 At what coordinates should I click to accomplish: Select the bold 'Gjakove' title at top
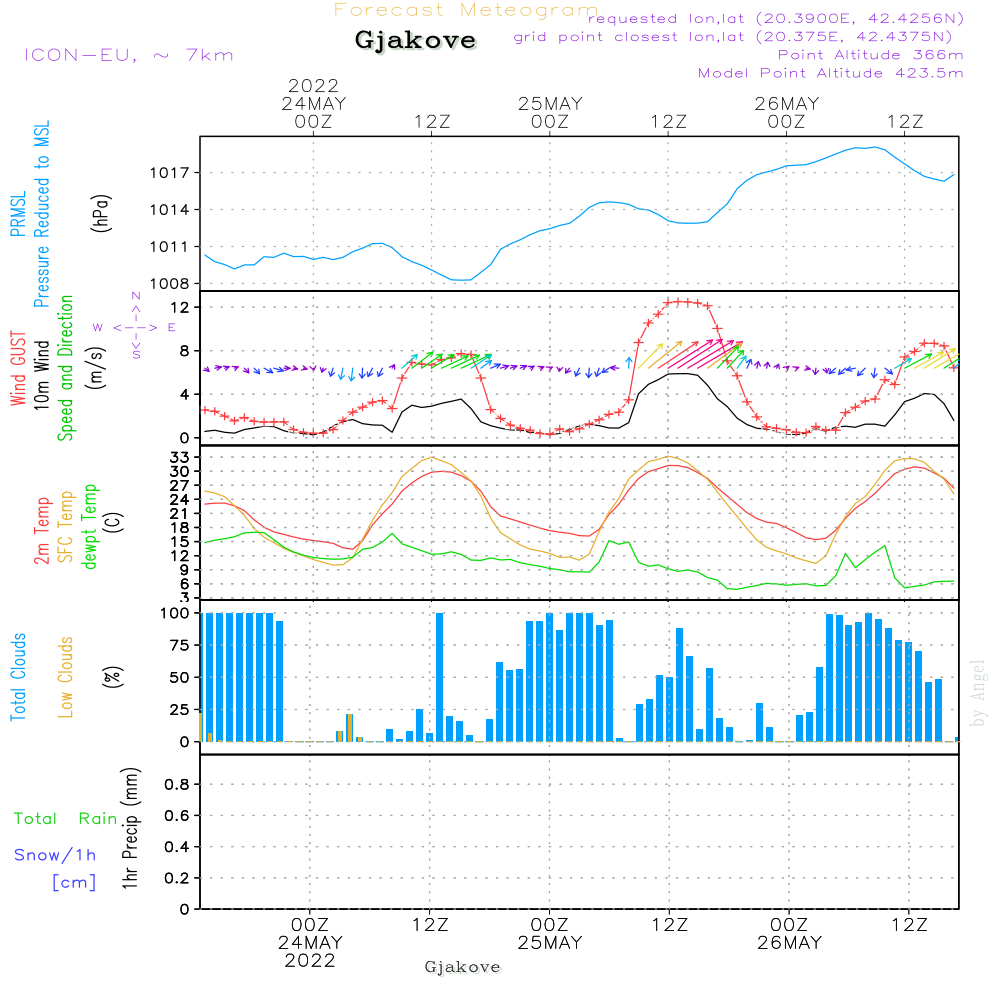pyautogui.click(x=415, y=40)
